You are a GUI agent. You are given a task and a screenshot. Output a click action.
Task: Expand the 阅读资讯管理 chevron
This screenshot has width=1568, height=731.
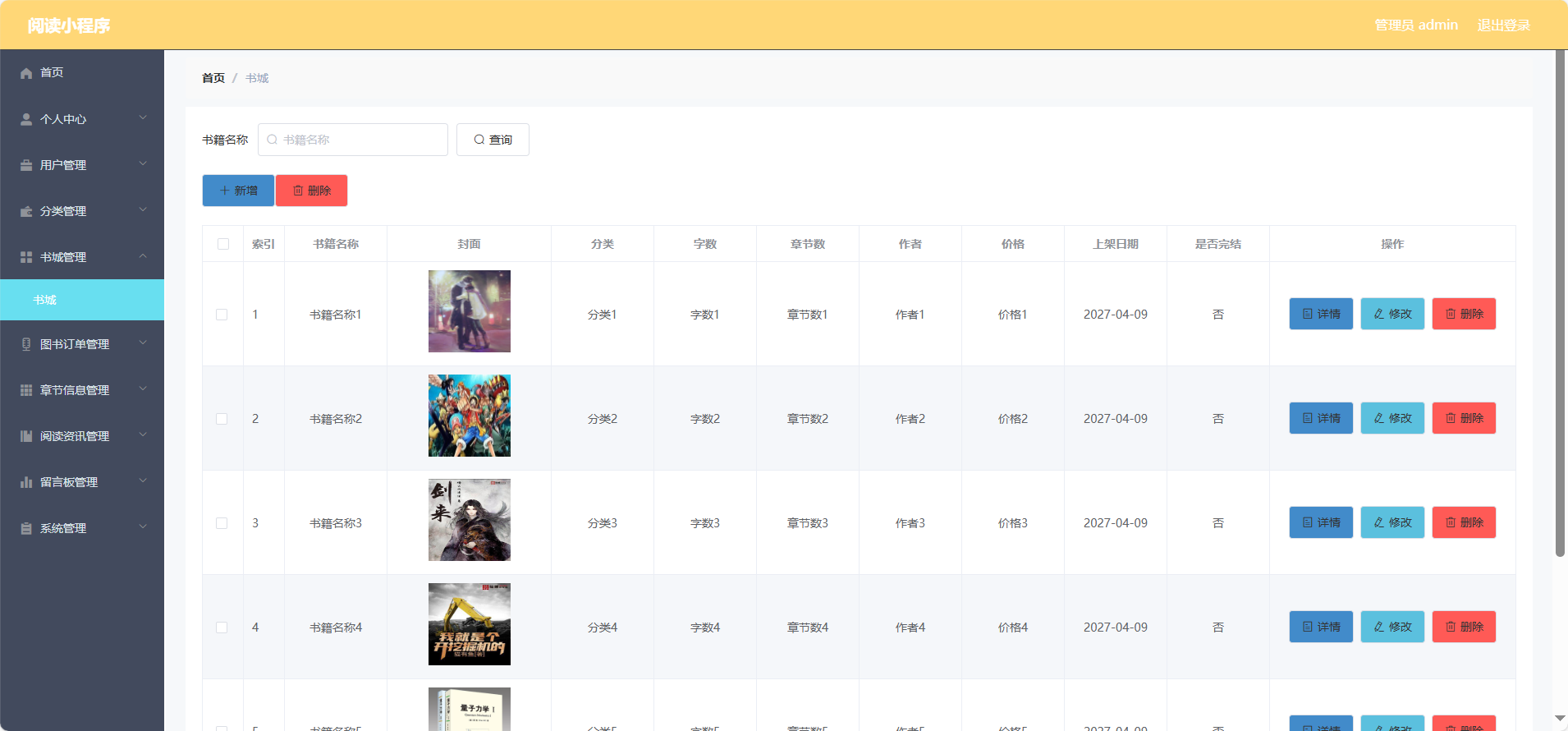click(x=143, y=434)
